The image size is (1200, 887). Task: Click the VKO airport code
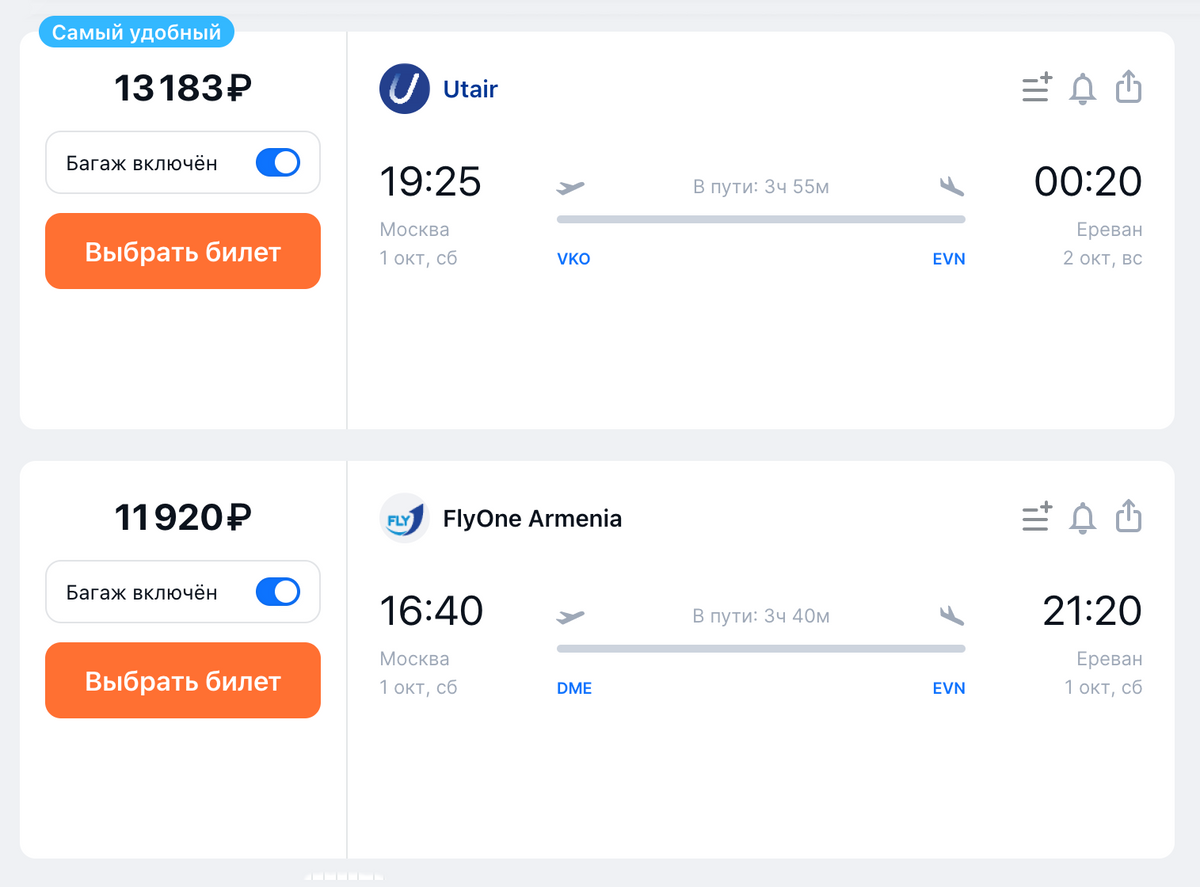pyautogui.click(x=573, y=259)
